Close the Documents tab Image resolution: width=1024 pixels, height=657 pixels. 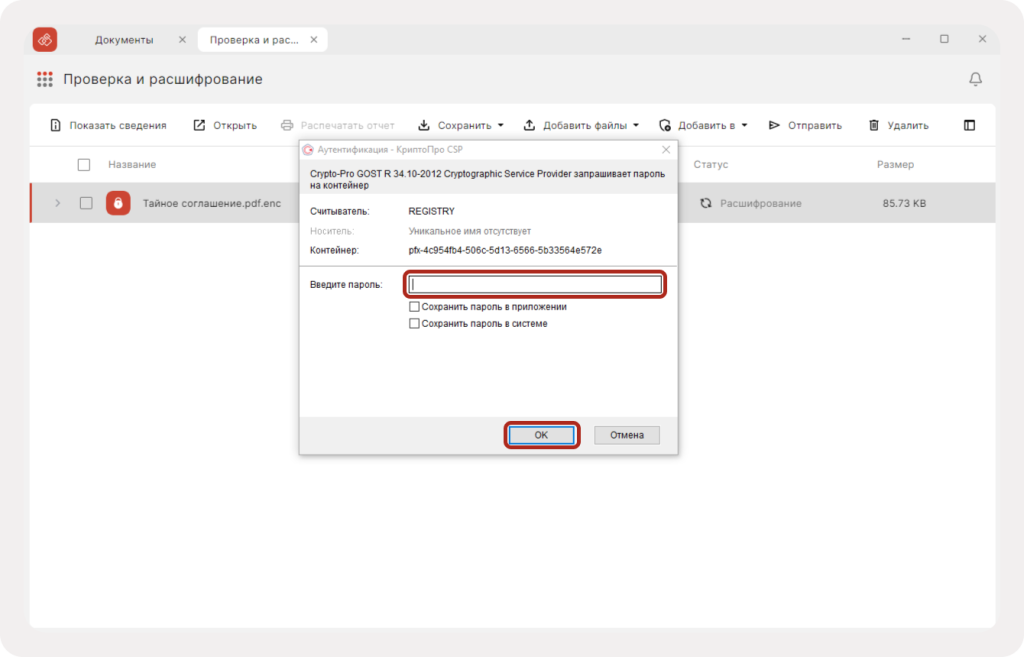click(x=182, y=40)
